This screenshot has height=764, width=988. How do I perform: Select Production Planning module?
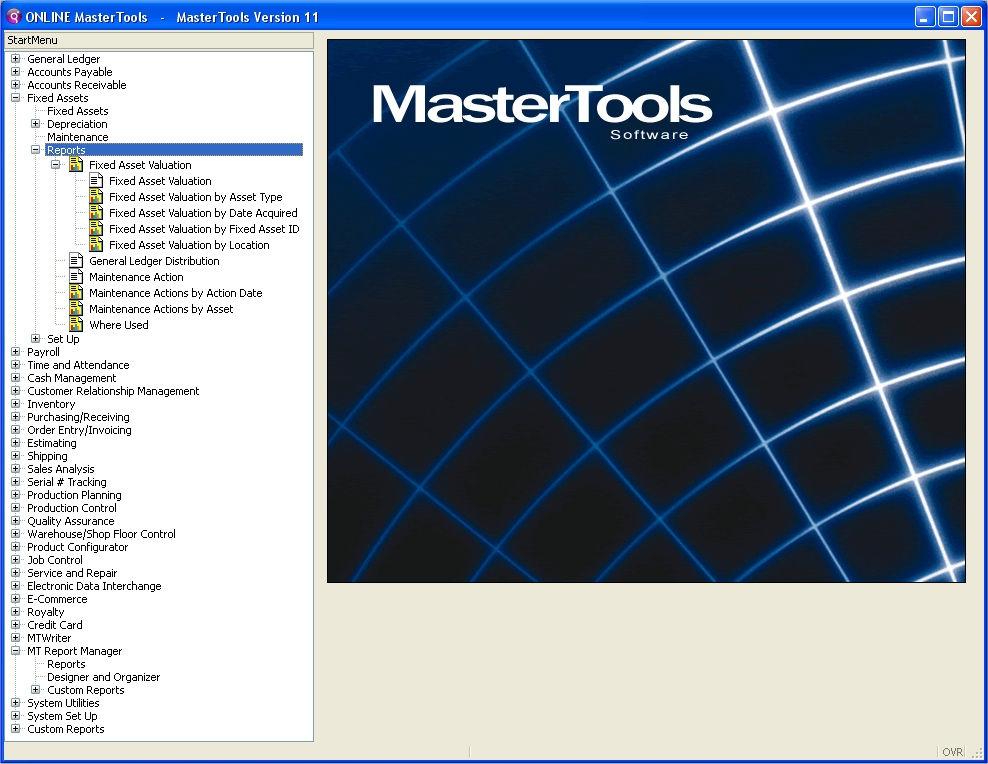tap(74, 495)
